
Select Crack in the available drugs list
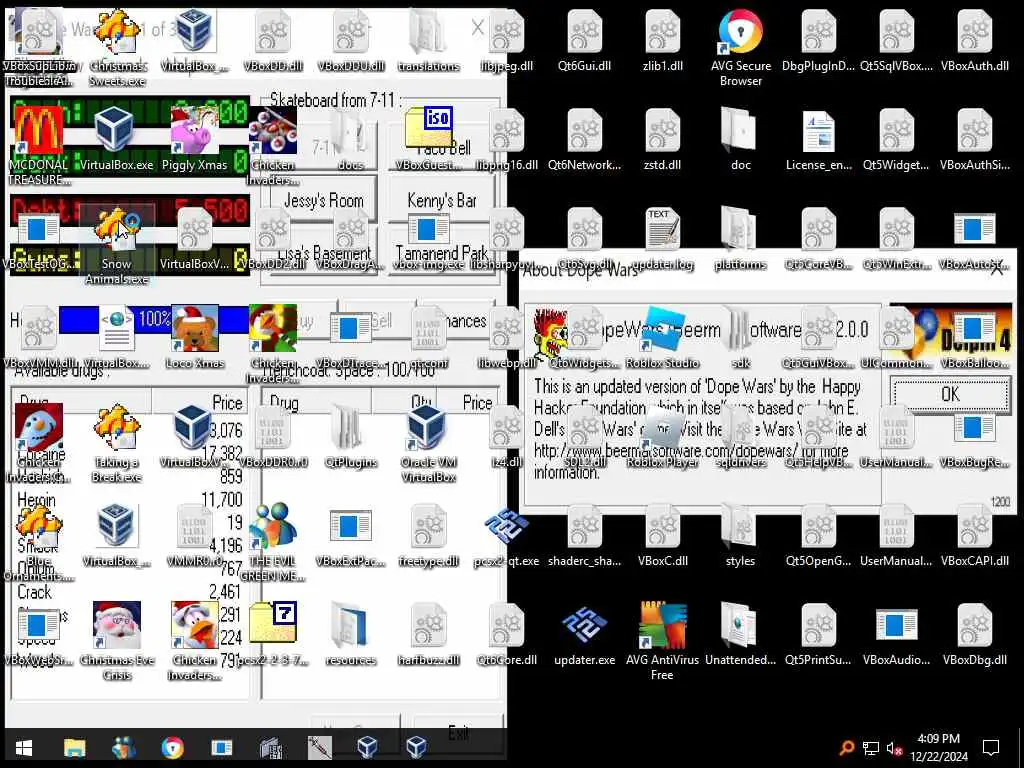pyautogui.click(x=34, y=592)
